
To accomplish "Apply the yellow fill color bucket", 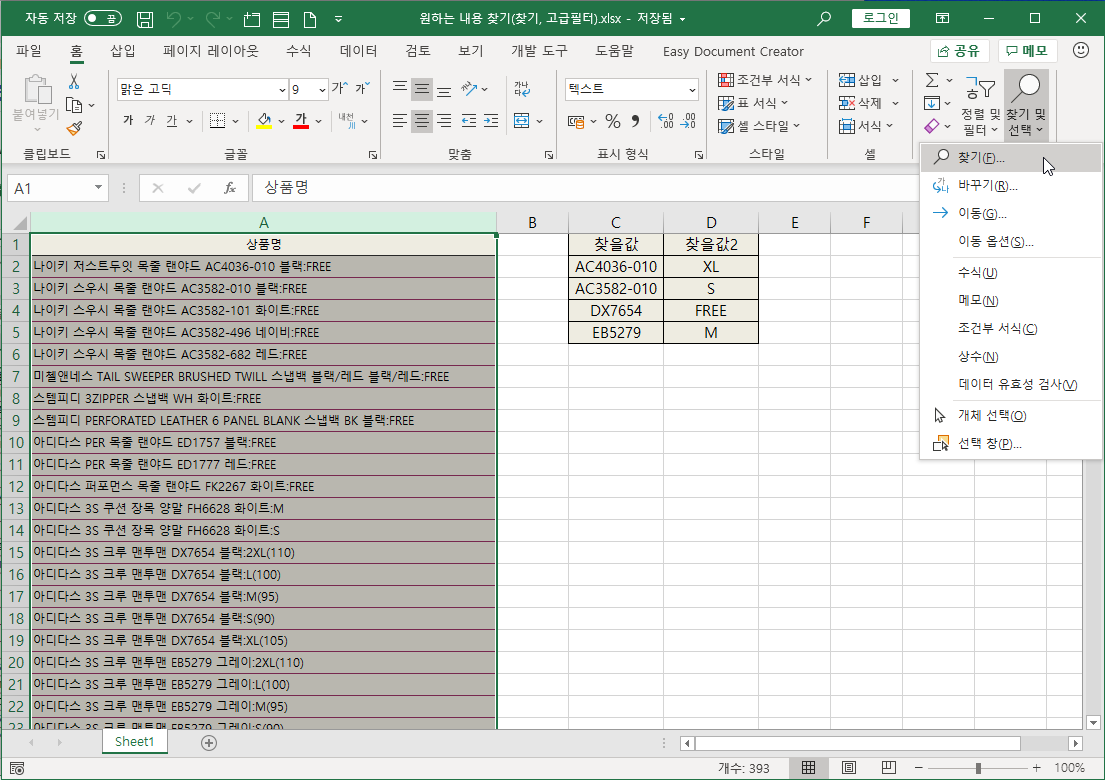I will click(x=264, y=120).
